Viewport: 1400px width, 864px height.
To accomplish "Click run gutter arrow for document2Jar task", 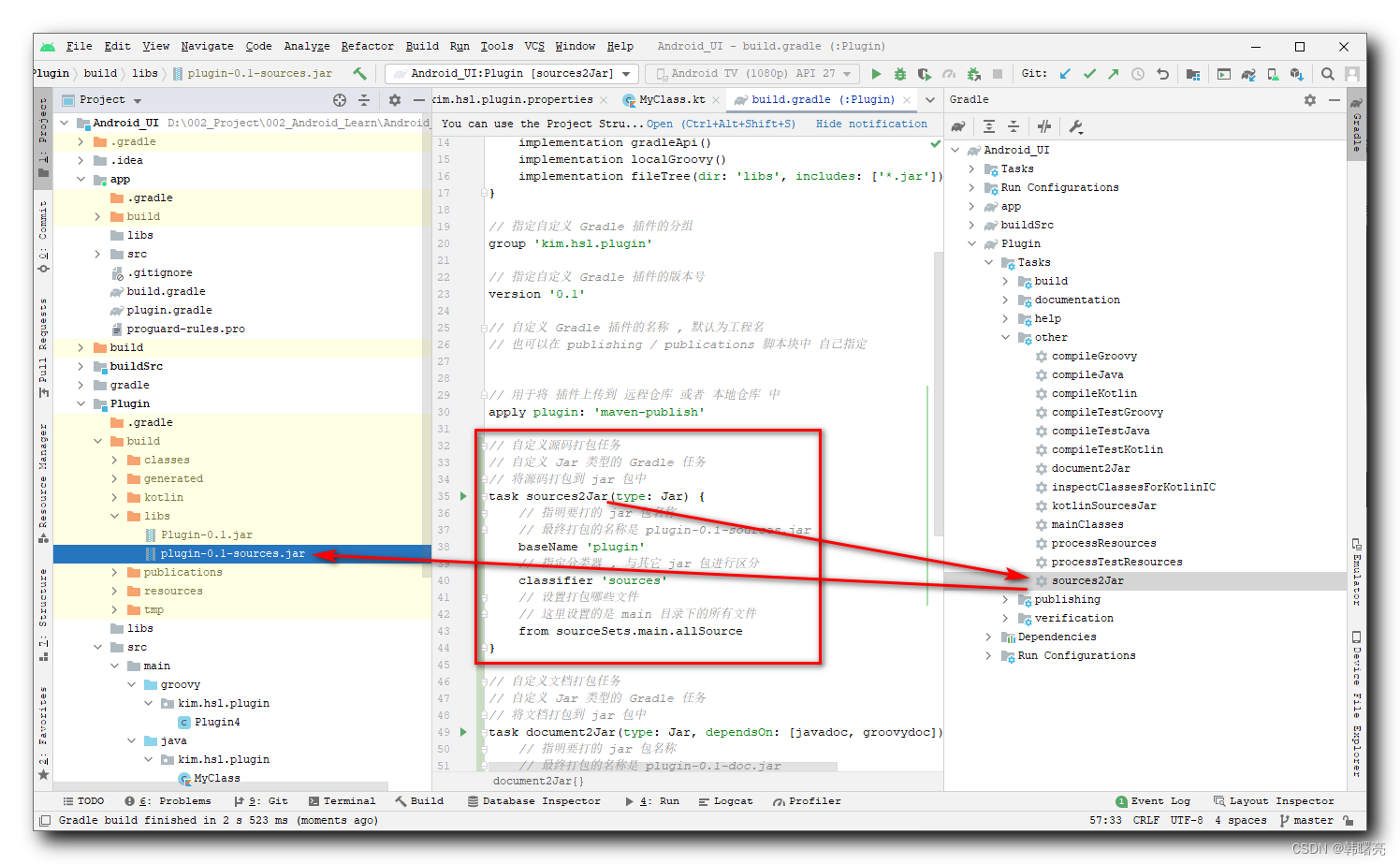I will (x=463, y=732).
